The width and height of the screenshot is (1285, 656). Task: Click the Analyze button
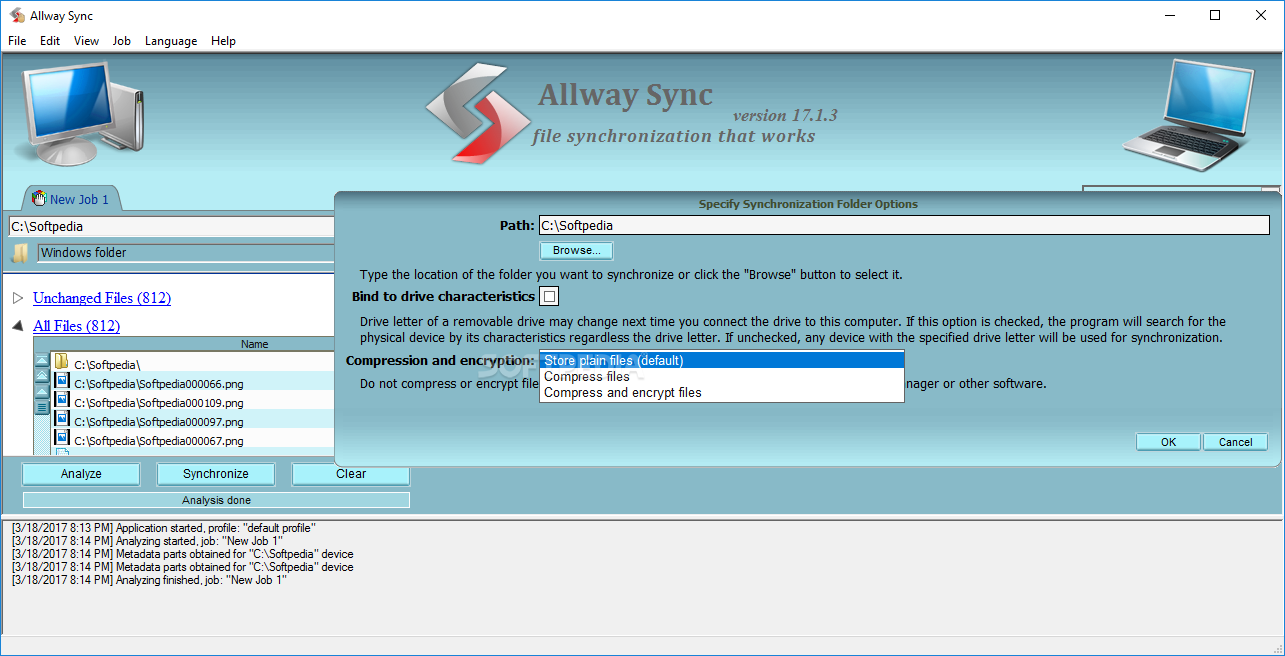click(x=81, y=474)
